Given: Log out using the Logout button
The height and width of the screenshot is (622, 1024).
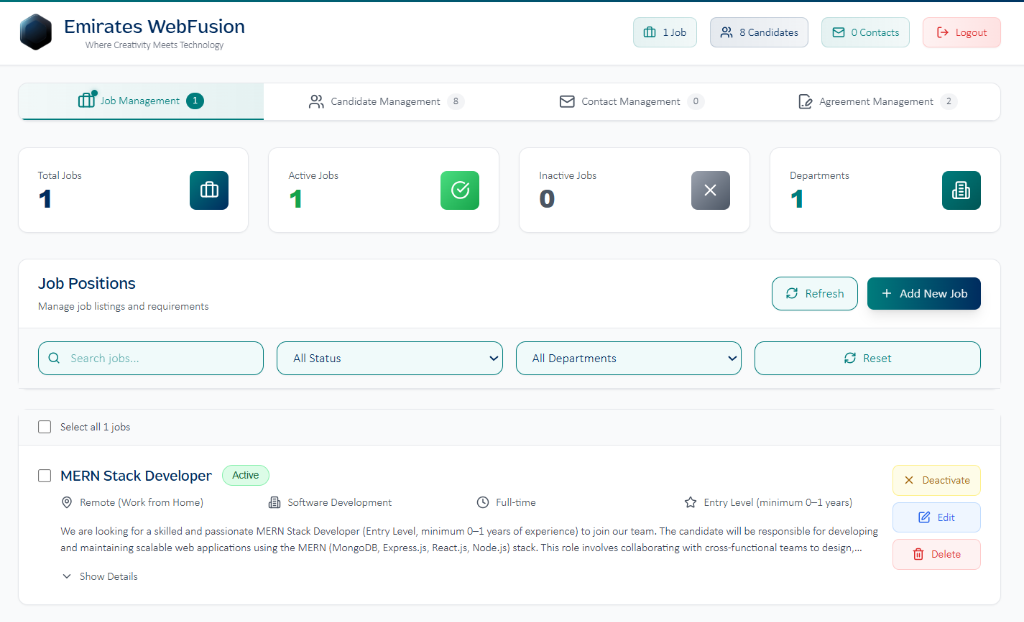Looking at the screenshot, I should coord(961,32).
